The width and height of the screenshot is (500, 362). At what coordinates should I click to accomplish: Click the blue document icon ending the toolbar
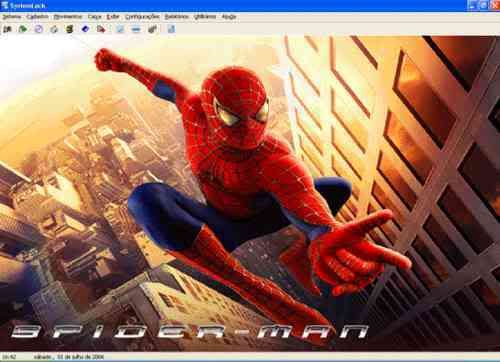coord(171,29)
